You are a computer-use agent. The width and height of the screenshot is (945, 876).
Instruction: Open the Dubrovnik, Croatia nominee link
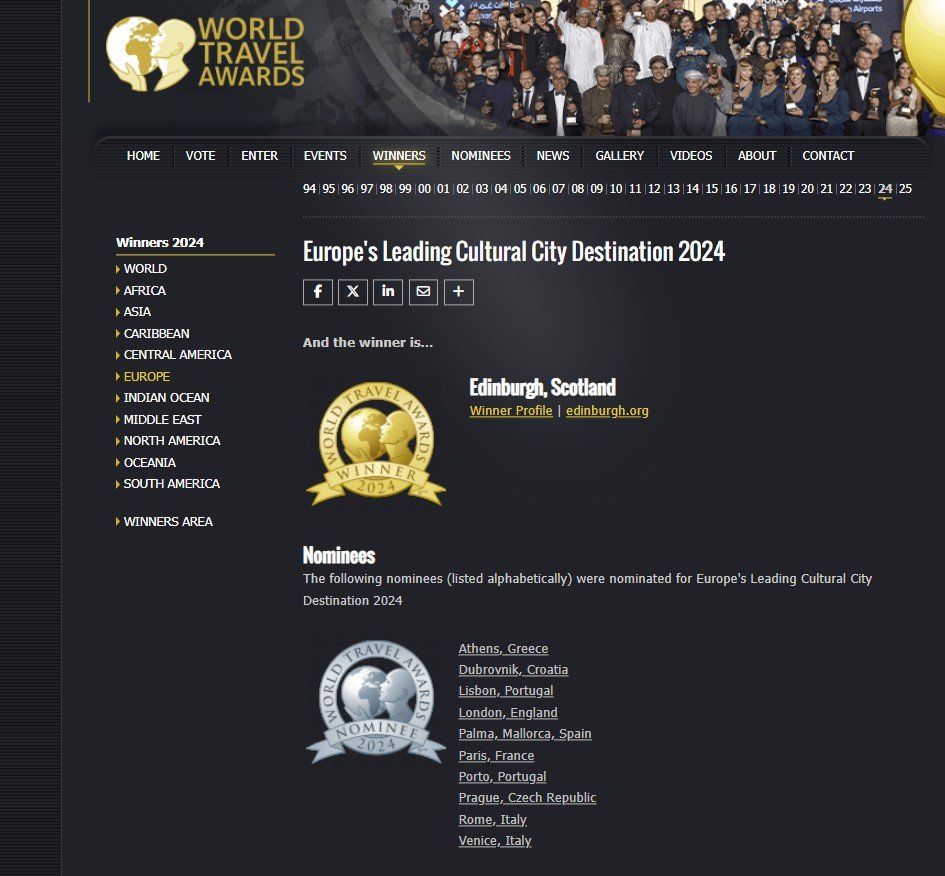513,669
